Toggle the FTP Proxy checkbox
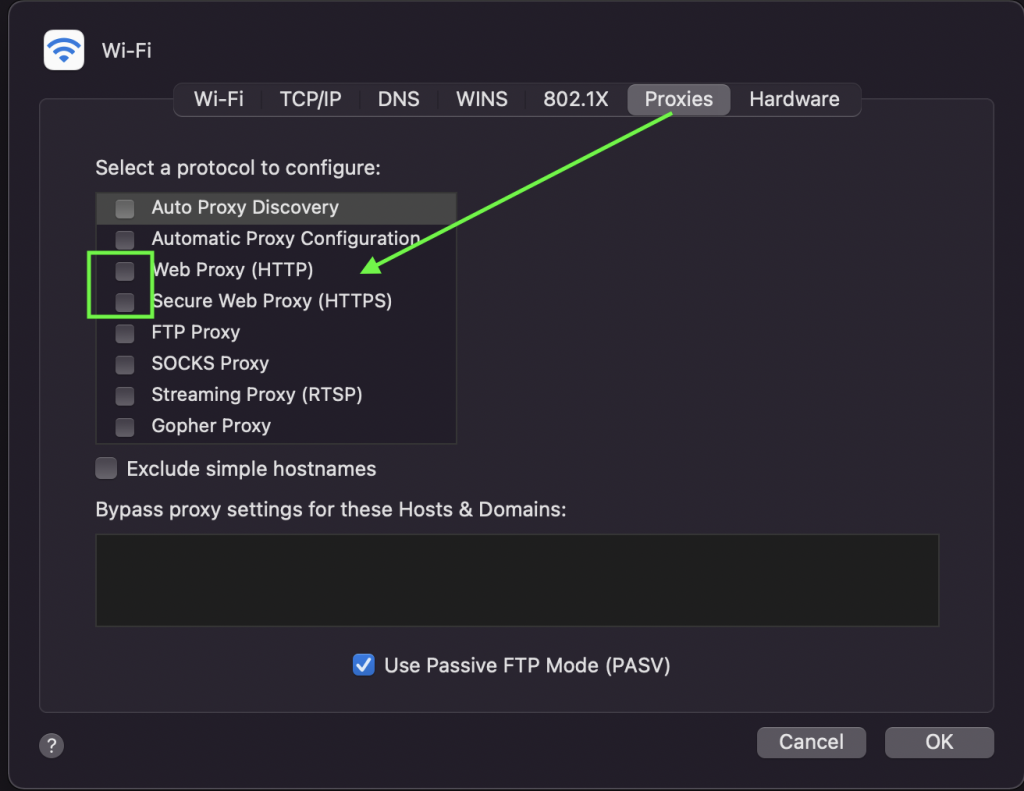Screen dimensions: 1024x791 (125, 333)
